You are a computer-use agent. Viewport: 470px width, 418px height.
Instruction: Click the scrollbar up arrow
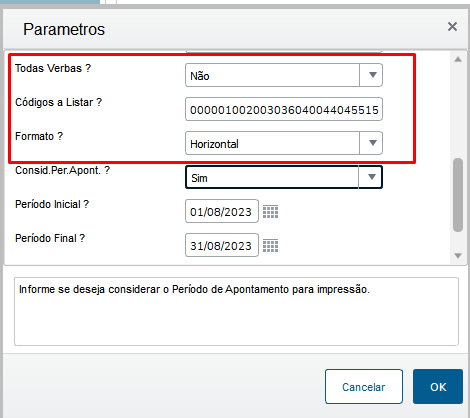click(458, 59)
